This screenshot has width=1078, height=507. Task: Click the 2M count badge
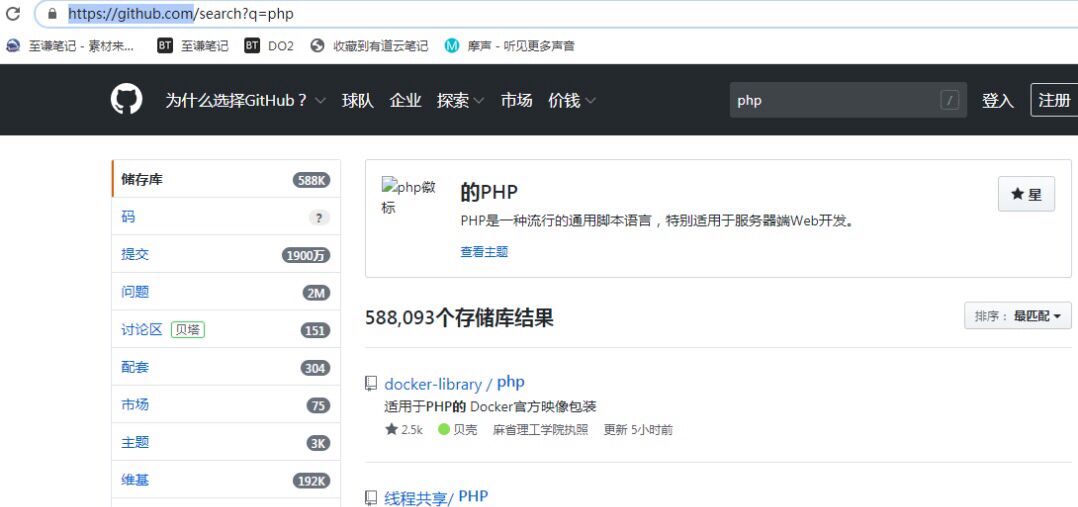pos(316,293)
